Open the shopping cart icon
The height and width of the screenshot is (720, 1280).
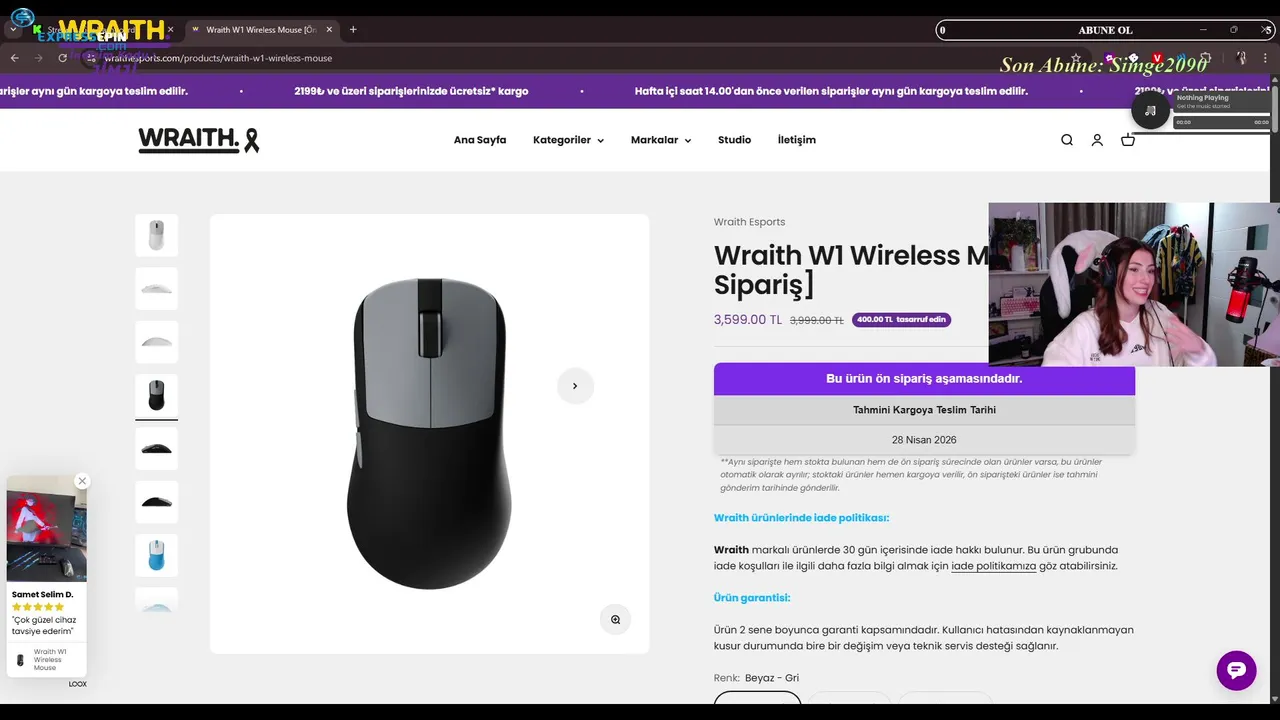1128,140
